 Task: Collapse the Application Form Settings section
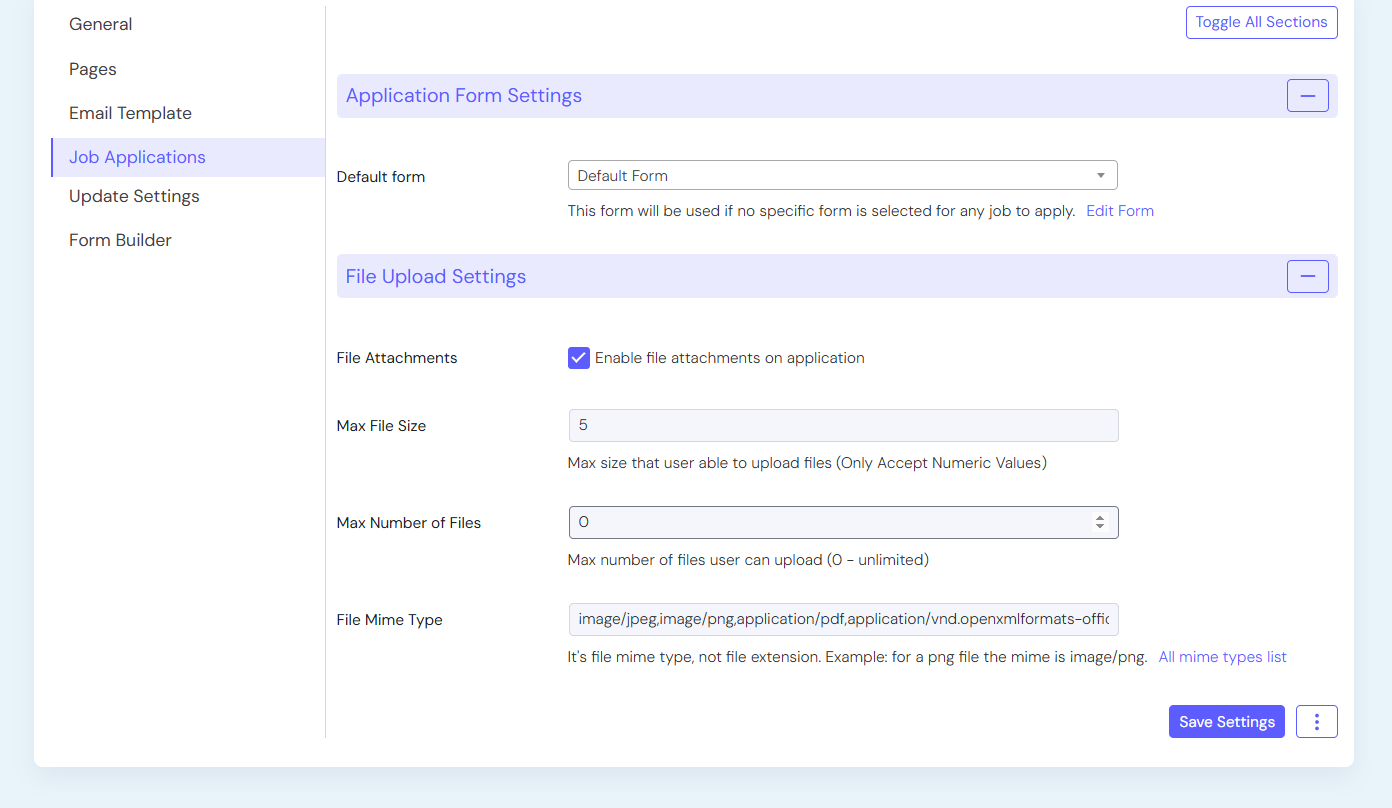pos(1307,96)
